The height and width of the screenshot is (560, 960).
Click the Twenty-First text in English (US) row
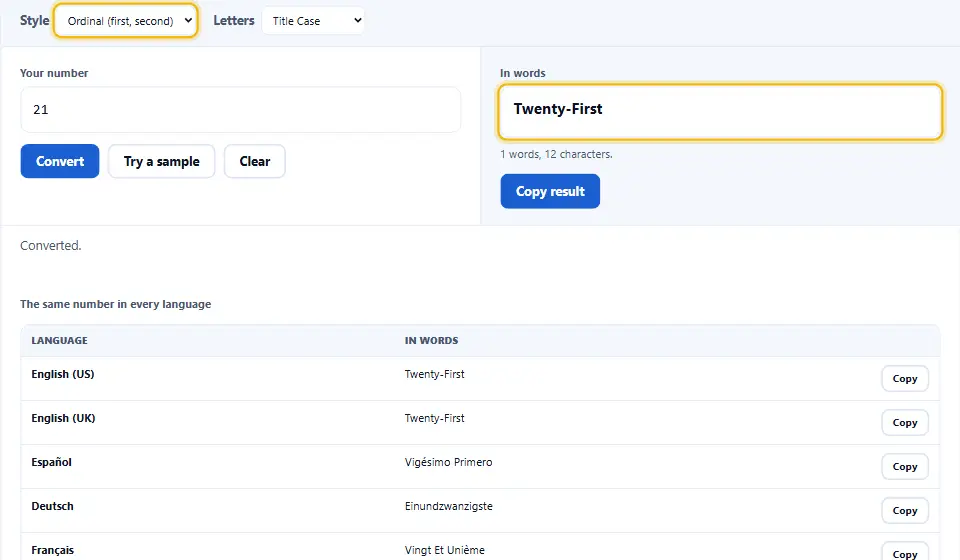pos(434,374)
